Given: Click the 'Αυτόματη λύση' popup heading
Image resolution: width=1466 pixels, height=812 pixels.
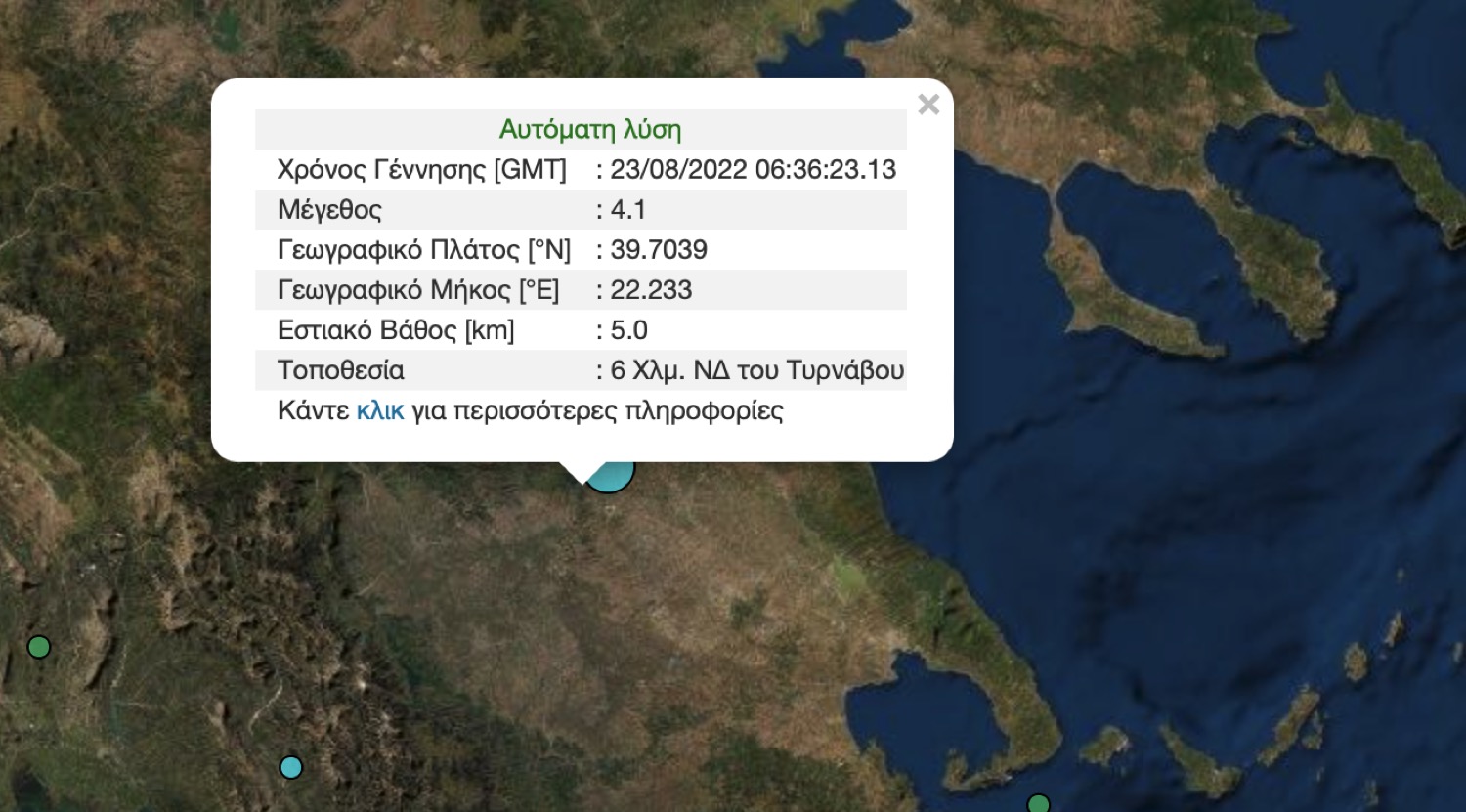Looking at the screenshot, I should [589, 129].
